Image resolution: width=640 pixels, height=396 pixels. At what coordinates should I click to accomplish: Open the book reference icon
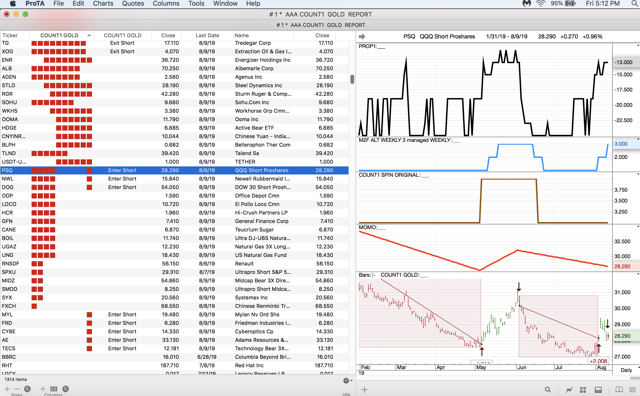tap(619, 389)
